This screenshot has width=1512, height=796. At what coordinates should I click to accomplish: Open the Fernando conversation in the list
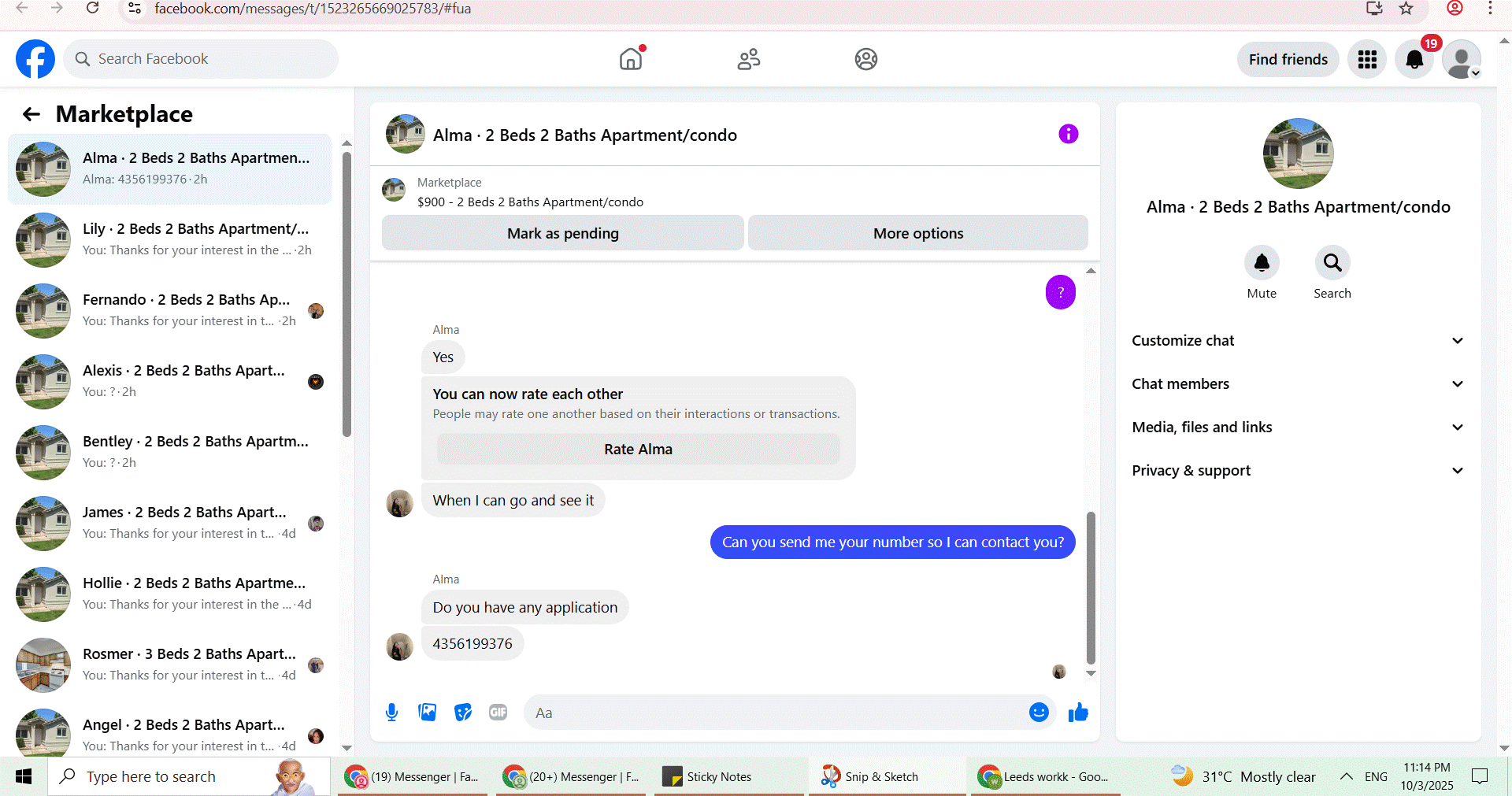(170, 311)
